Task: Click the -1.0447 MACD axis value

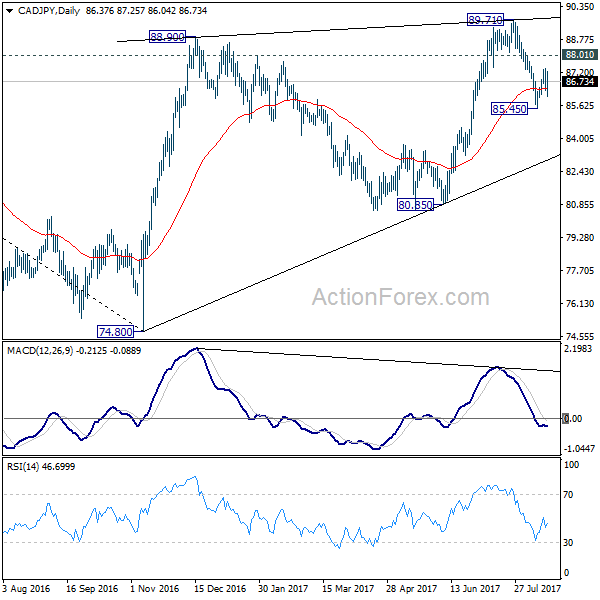Action: click(x=579, y=448)
